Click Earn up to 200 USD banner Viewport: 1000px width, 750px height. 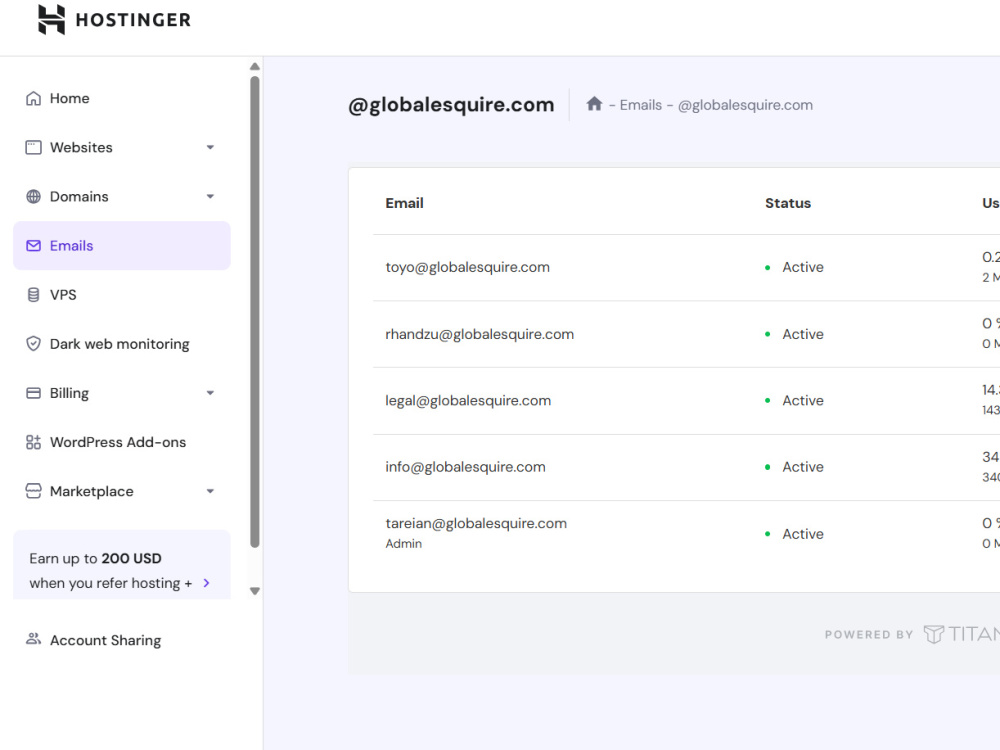point(122,564)
